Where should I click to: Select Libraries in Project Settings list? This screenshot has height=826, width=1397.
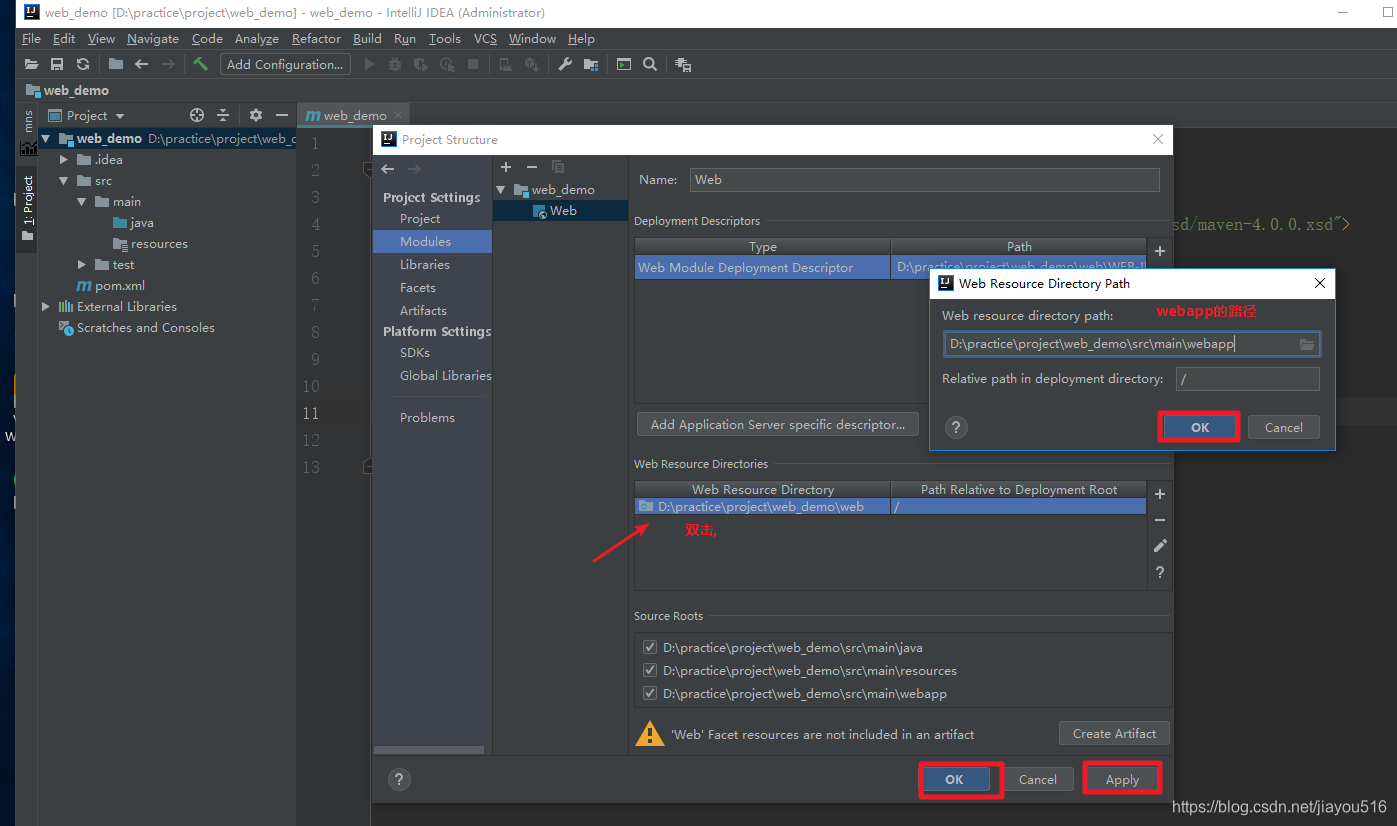[424, 265]
